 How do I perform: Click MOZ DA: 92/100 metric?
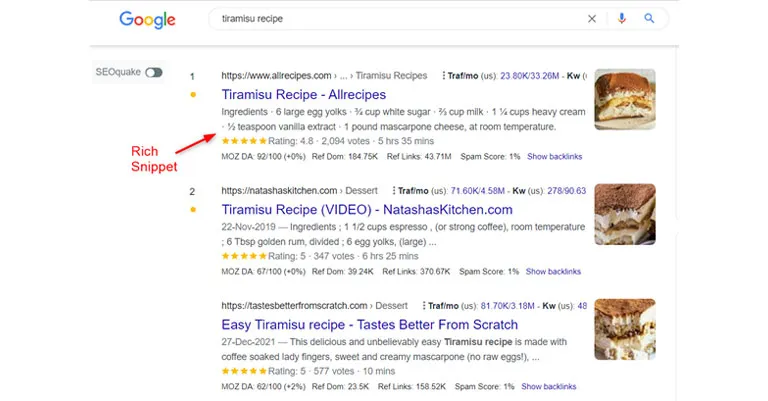pos(264,157)
